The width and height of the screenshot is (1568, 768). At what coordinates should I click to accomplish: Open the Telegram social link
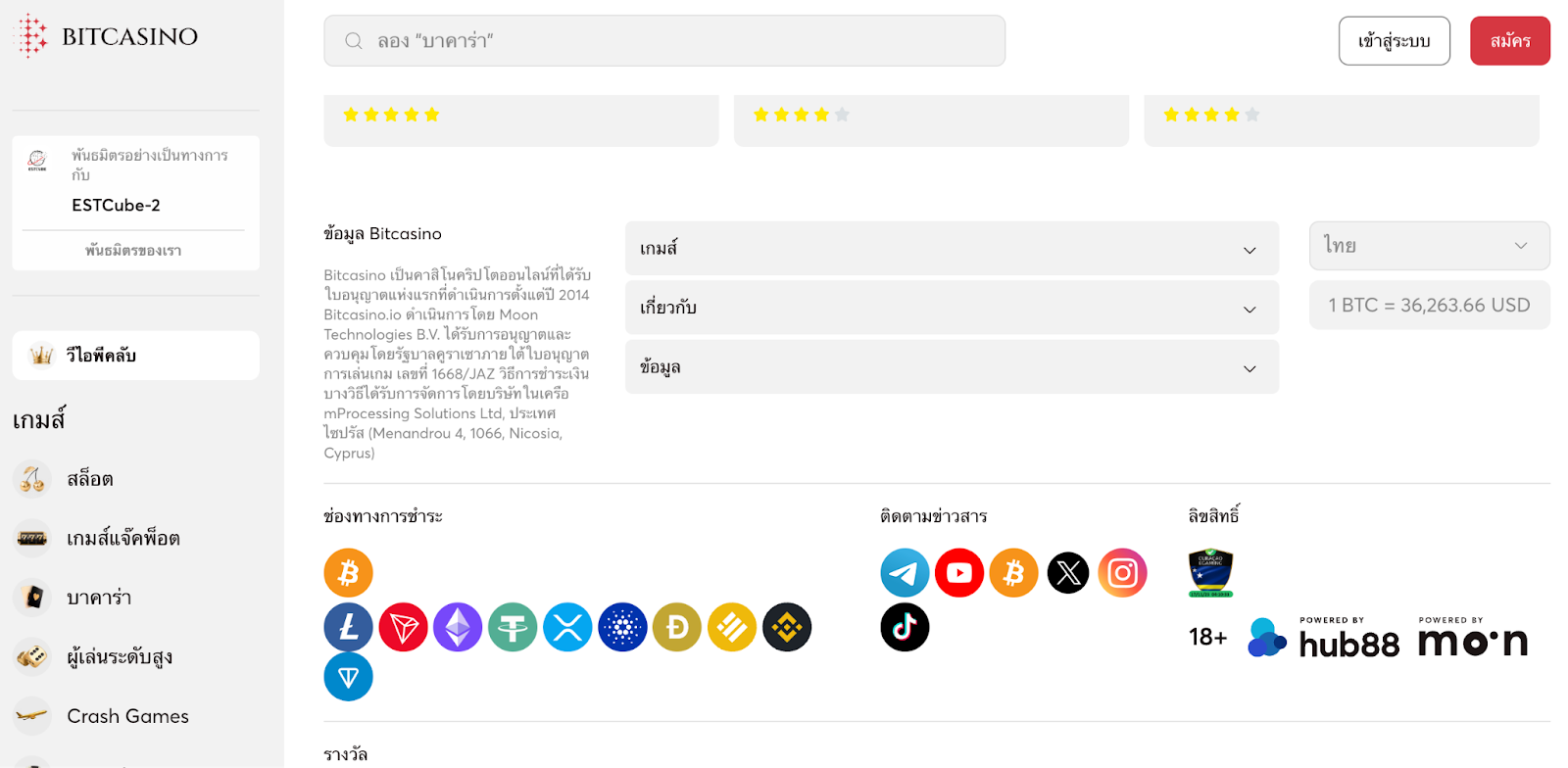click(905, 573)
